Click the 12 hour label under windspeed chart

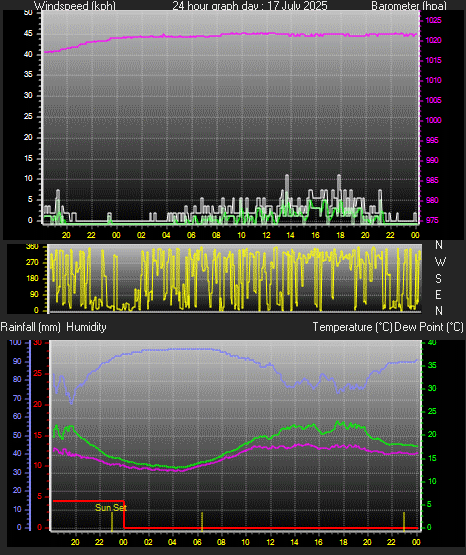tap(266, 235)
